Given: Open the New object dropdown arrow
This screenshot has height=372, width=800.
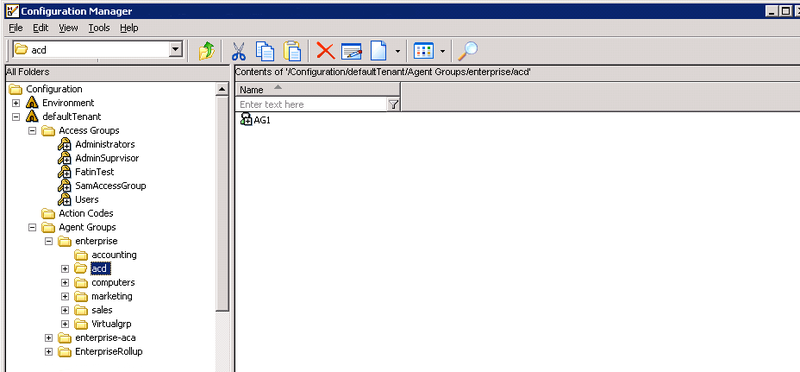Looking at the screenshot, I should (397, 51).
